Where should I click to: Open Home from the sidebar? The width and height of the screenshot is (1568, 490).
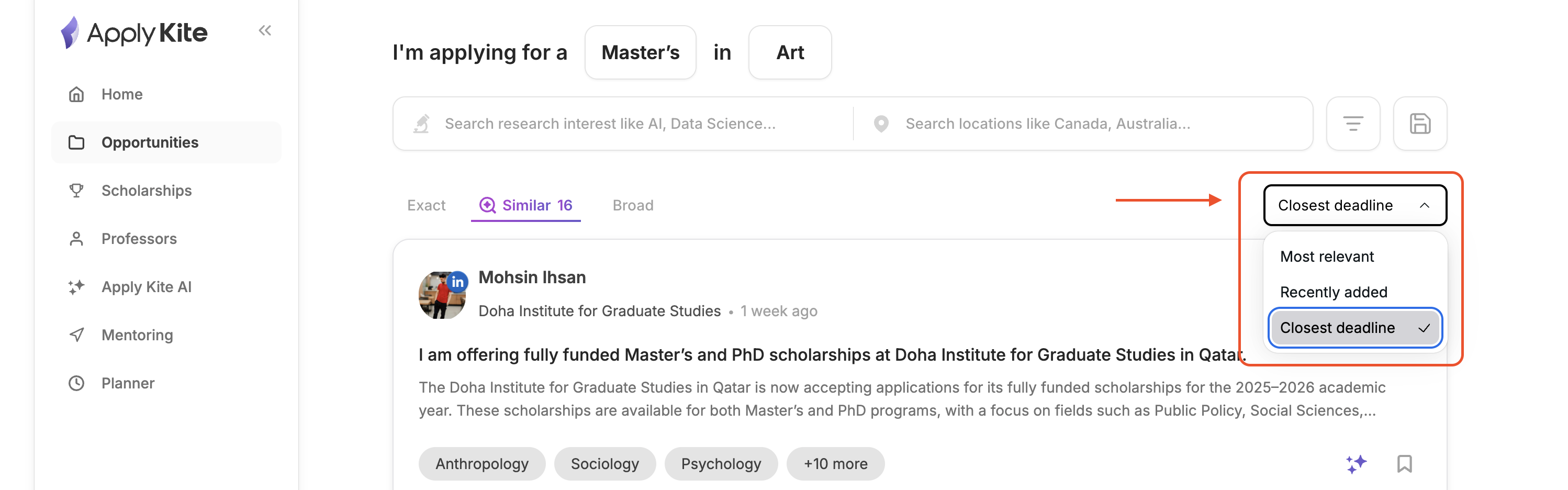click(122, 94)
